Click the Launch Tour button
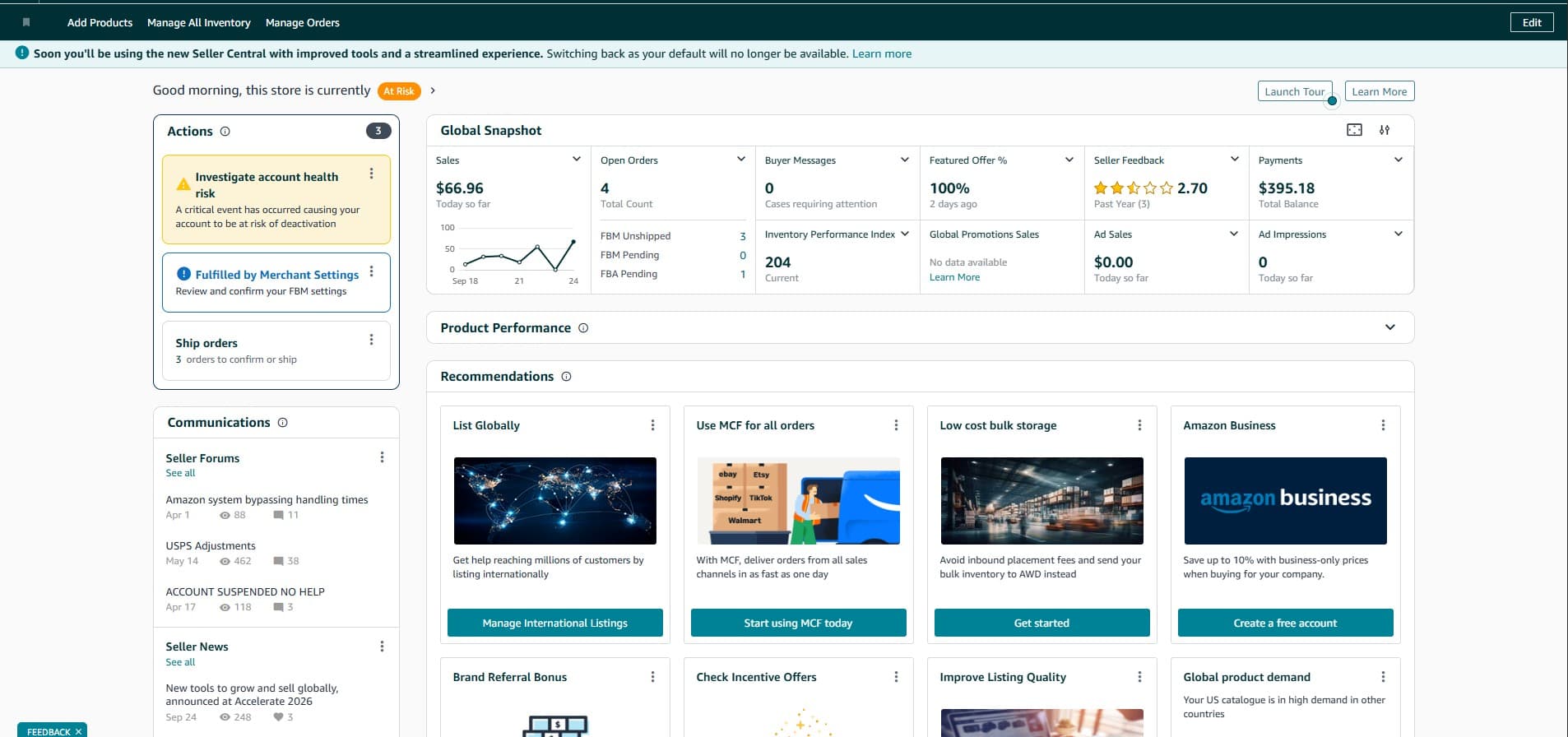 point(1295,91)
